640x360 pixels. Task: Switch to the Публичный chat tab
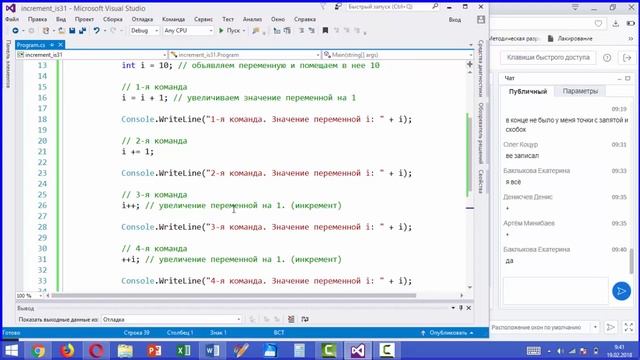click(528, 91)
